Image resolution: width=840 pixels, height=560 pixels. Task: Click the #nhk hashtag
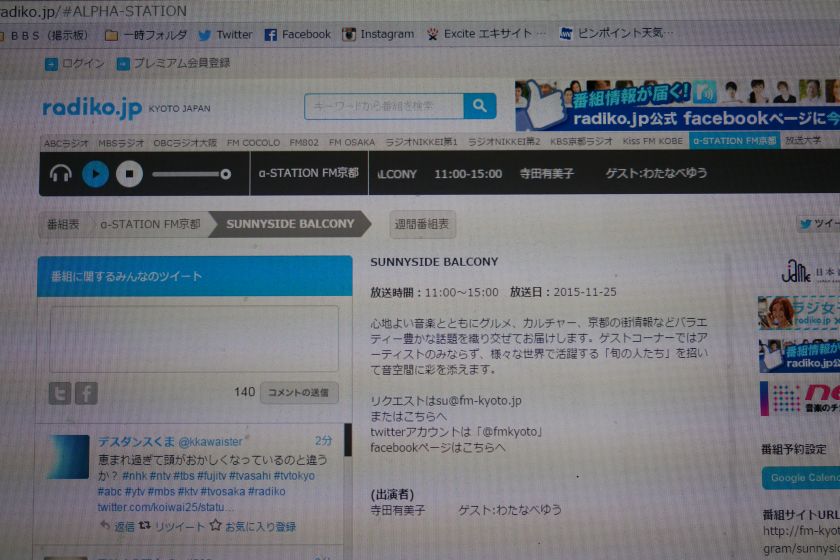click(134, 476)
